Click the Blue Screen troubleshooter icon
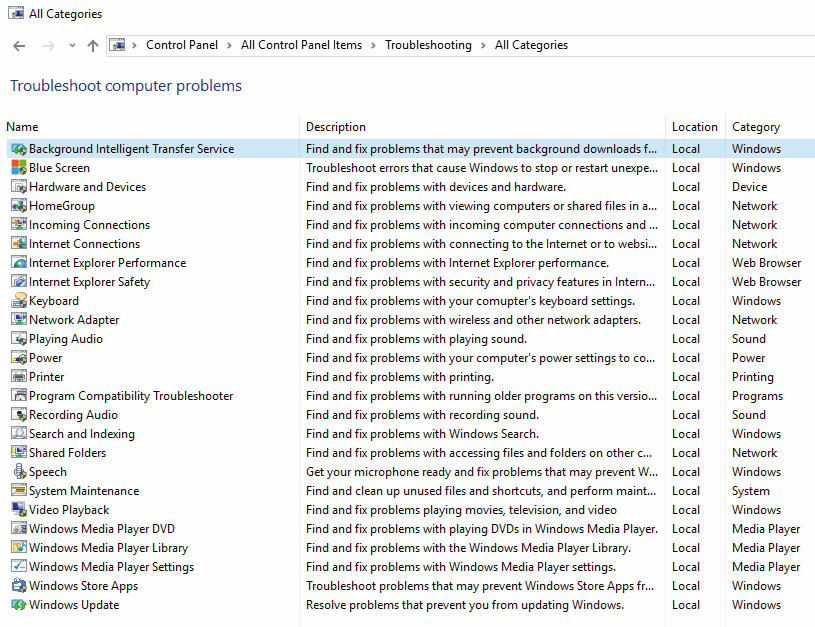Screen dimensions: 815x627 (19, 168)
